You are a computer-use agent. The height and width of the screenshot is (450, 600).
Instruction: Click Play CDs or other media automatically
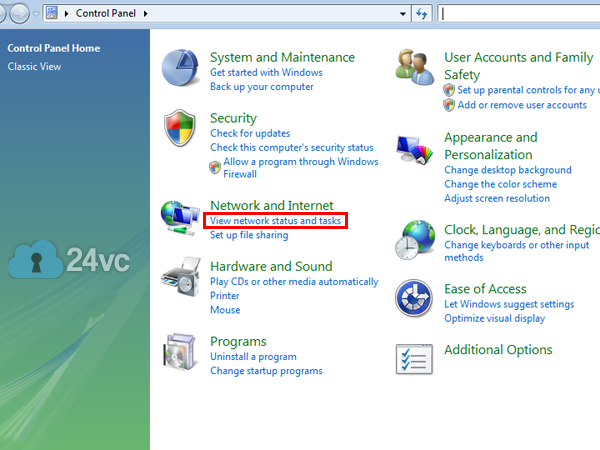(x=294, y=282)
